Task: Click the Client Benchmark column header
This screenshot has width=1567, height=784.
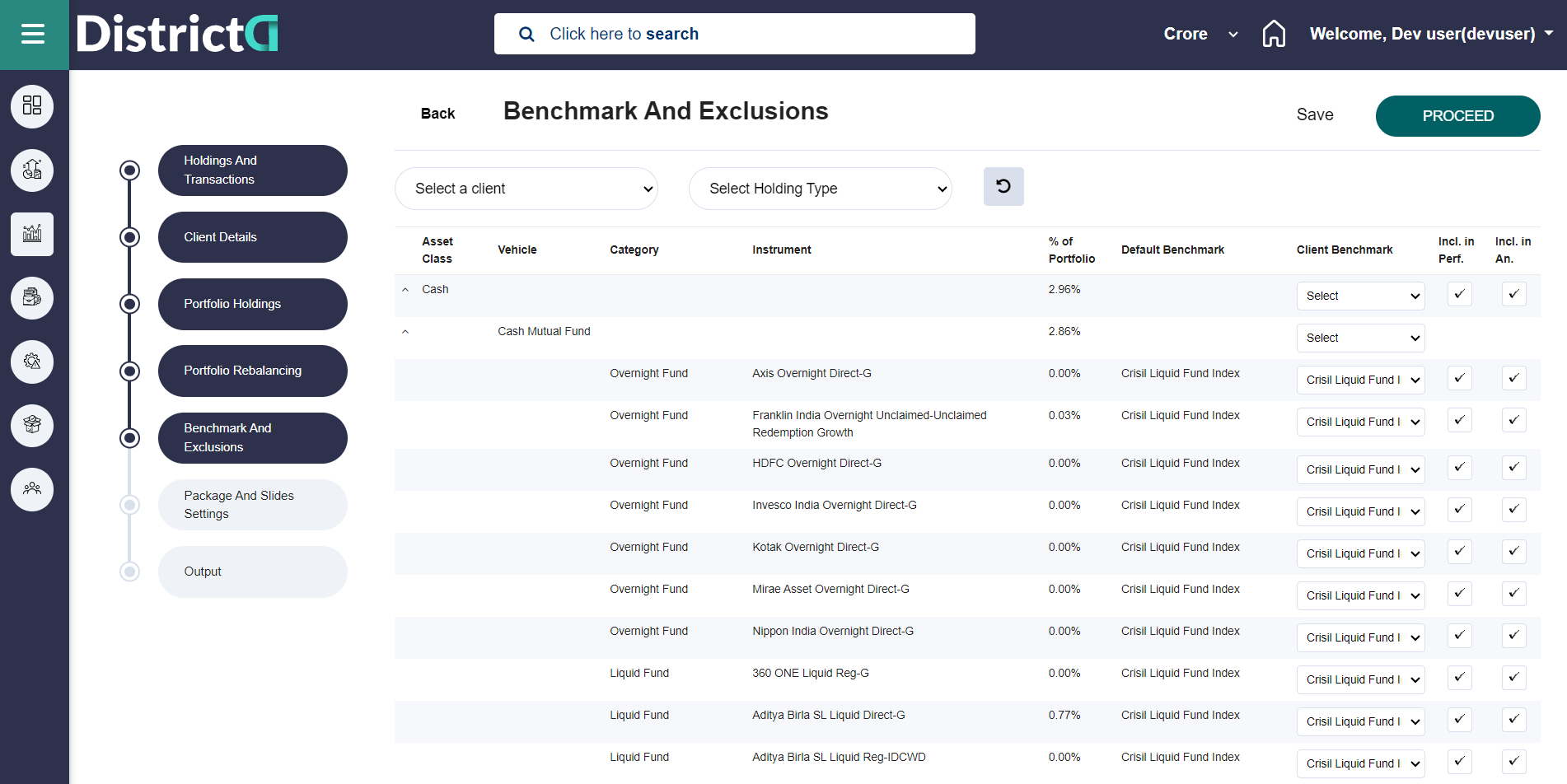Action: click(1345, 250)
